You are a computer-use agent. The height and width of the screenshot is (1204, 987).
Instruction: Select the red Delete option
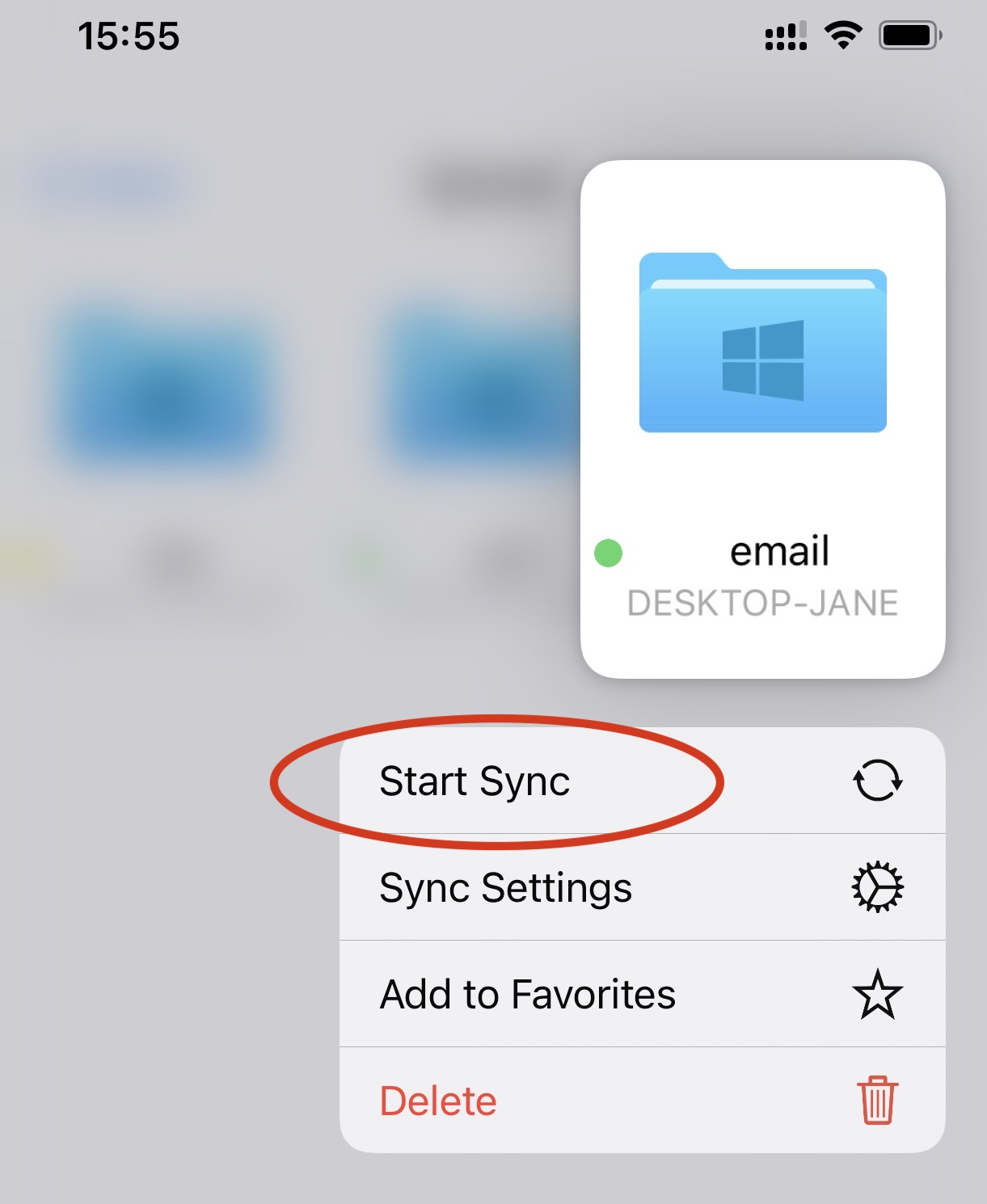[642, 1101]
